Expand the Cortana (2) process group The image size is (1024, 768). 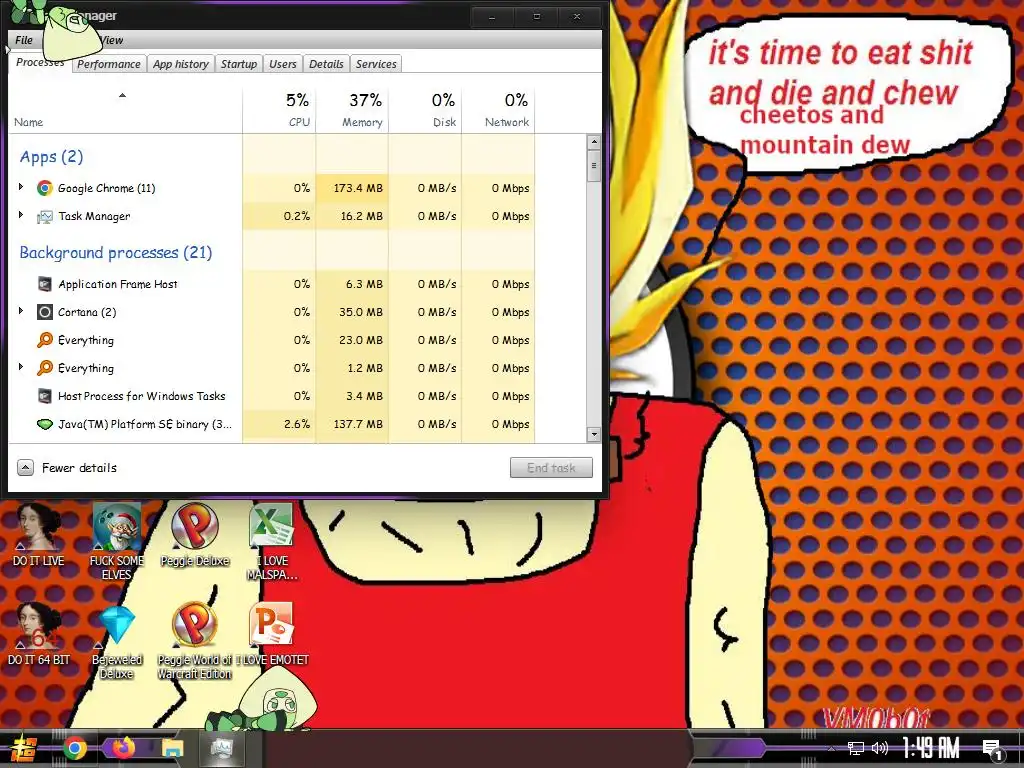21,311
